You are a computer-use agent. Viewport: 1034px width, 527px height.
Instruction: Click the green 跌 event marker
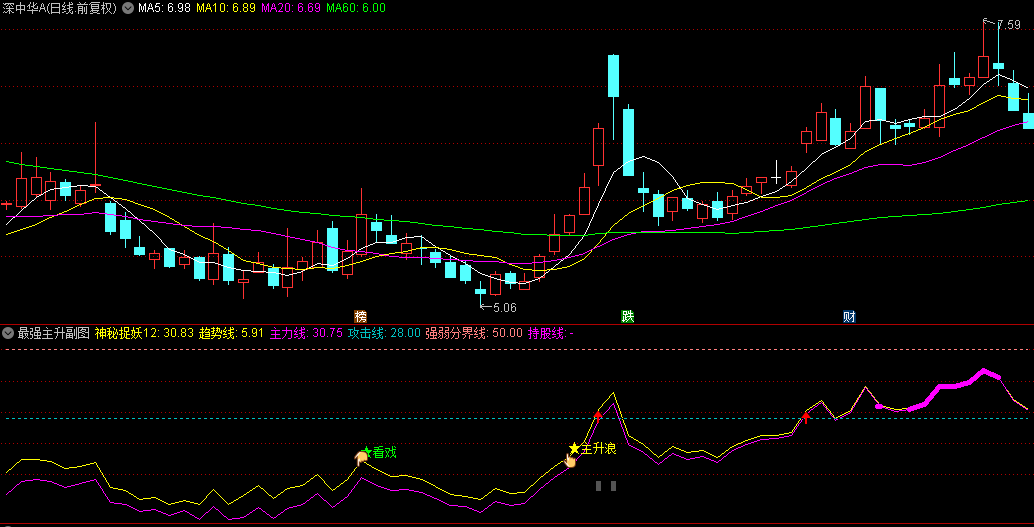pyautogui.click(x=628, y=317)
